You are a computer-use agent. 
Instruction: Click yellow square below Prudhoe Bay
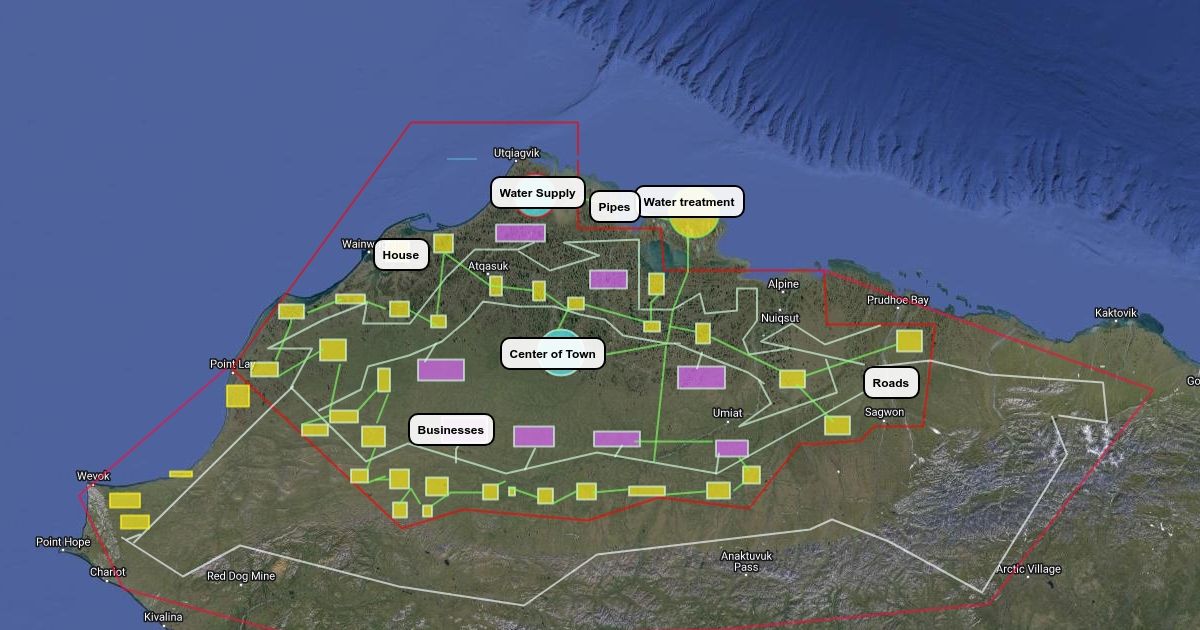909,341
